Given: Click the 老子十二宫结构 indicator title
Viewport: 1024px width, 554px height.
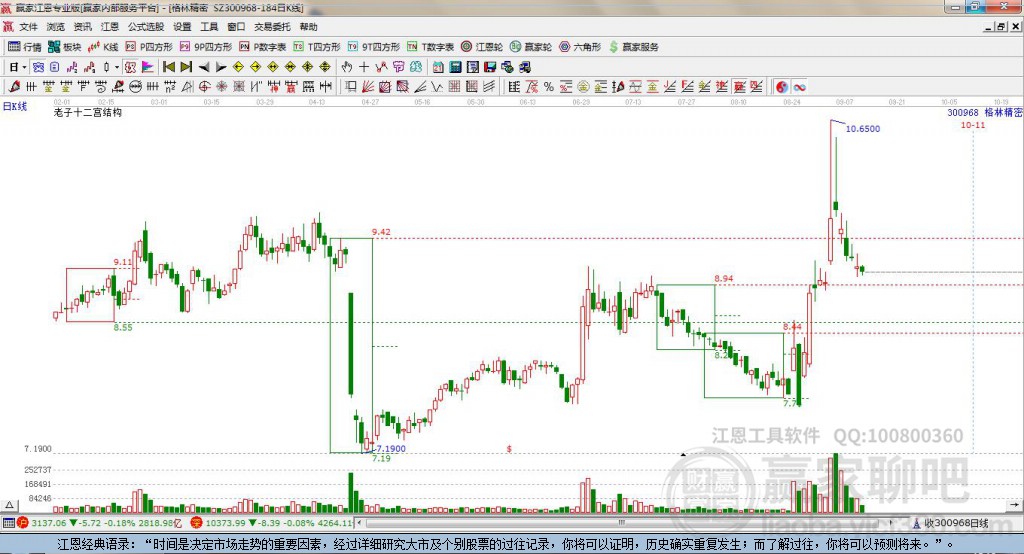Looking at the screenshot, I should 88,112.
